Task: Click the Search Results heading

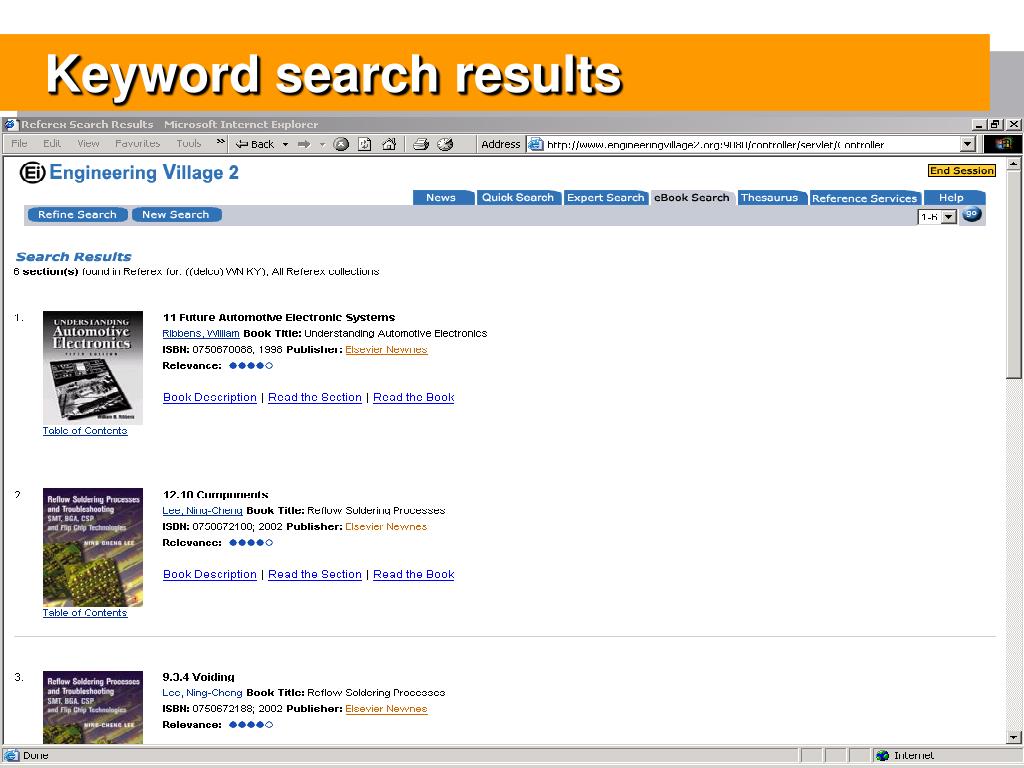Action: click(x=73, y=257)
